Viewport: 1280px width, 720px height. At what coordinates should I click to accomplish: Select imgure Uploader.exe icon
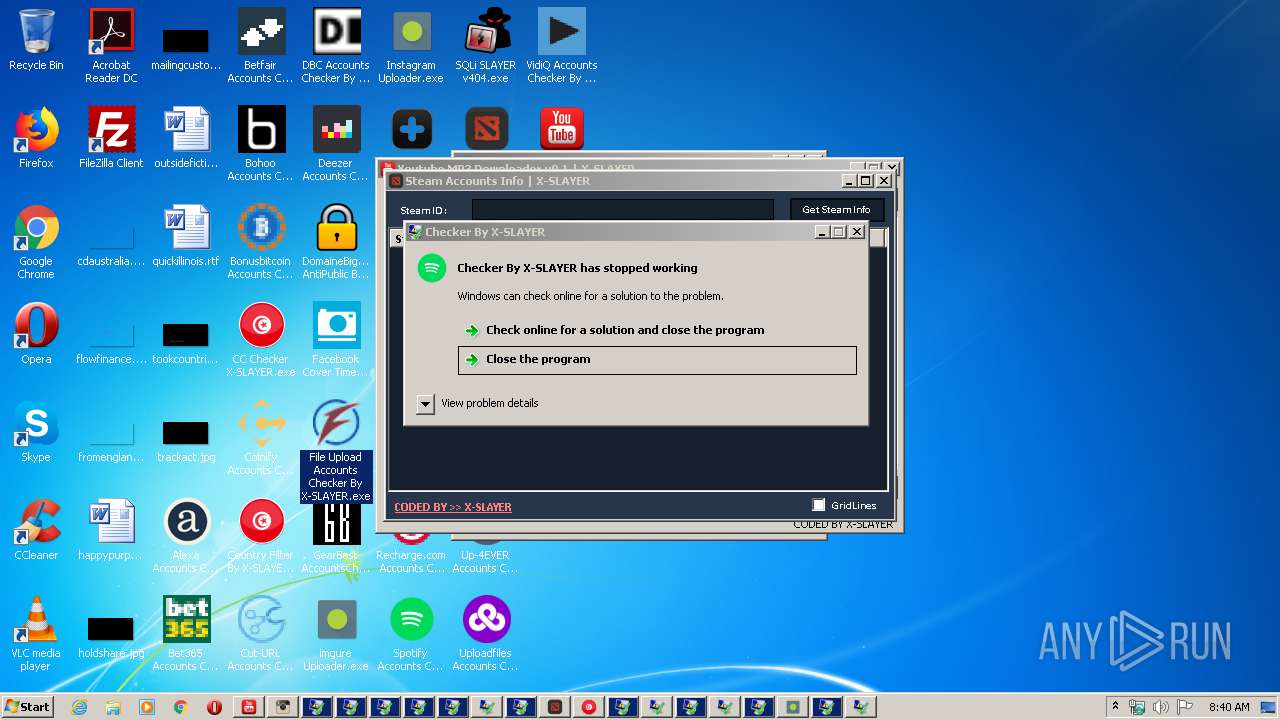(x=336, y=633)
